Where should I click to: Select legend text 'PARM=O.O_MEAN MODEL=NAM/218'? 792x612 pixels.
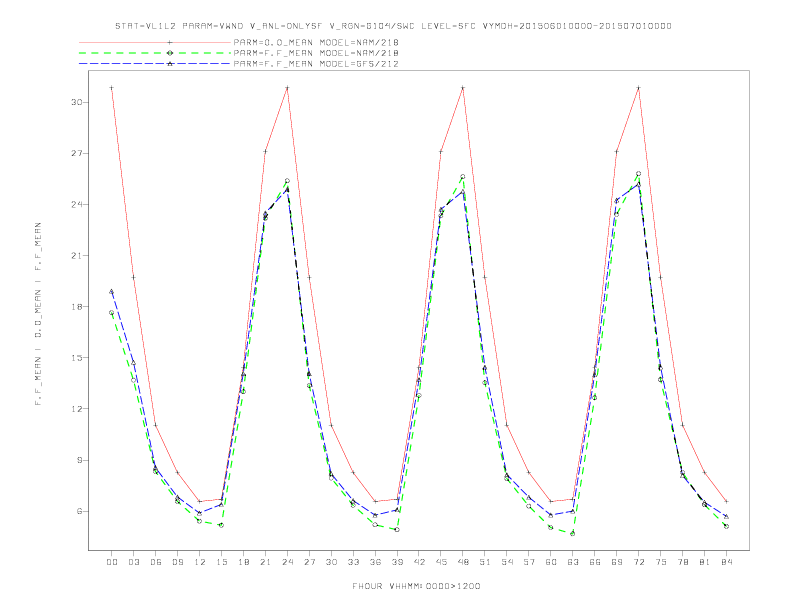click(316, 42)
